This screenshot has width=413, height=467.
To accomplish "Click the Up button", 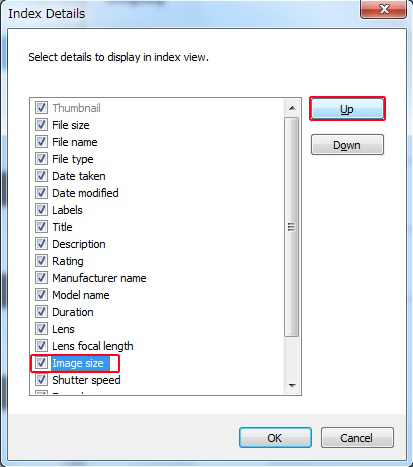I will pyautogui.click(x=347, y=109).
